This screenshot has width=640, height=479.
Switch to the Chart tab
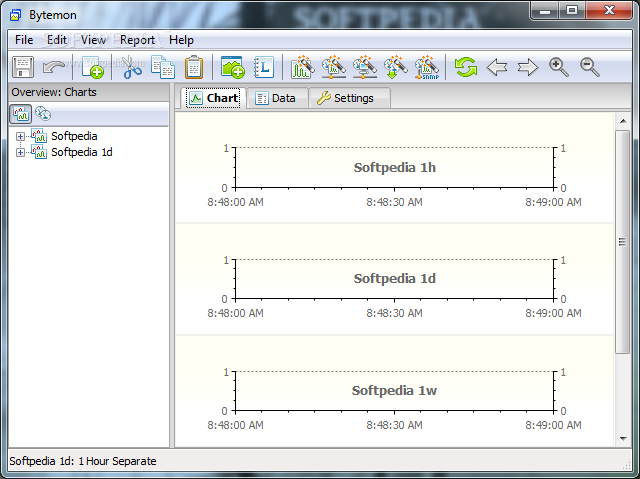(x=213, y=98)
